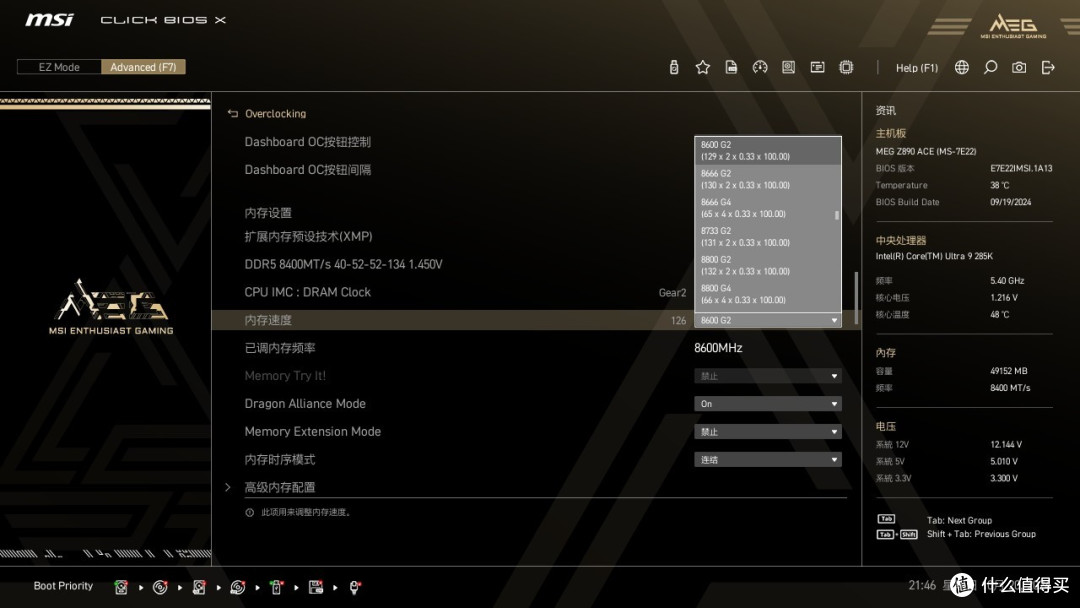This screenshot has height=608, width=1080.
Task: Go back using the Overclocking return arrow
Action: (233, 114)
